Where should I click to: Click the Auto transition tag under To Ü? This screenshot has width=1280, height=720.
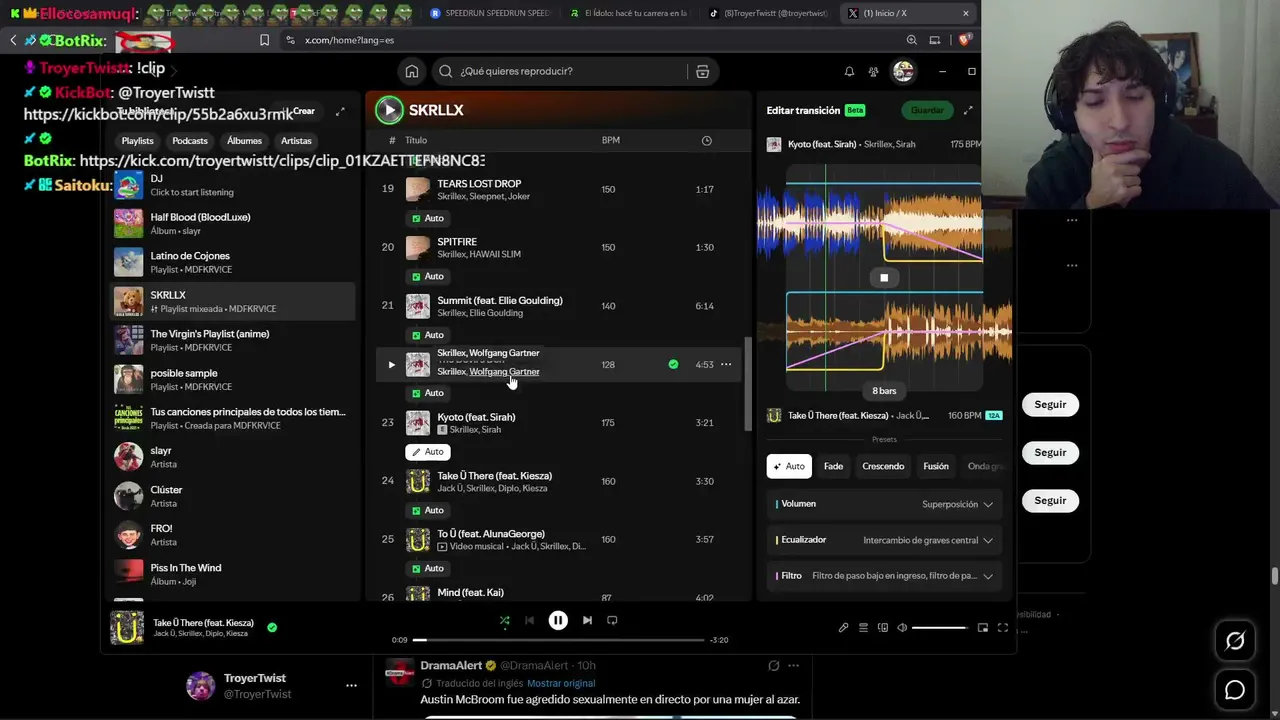(428, 568)
